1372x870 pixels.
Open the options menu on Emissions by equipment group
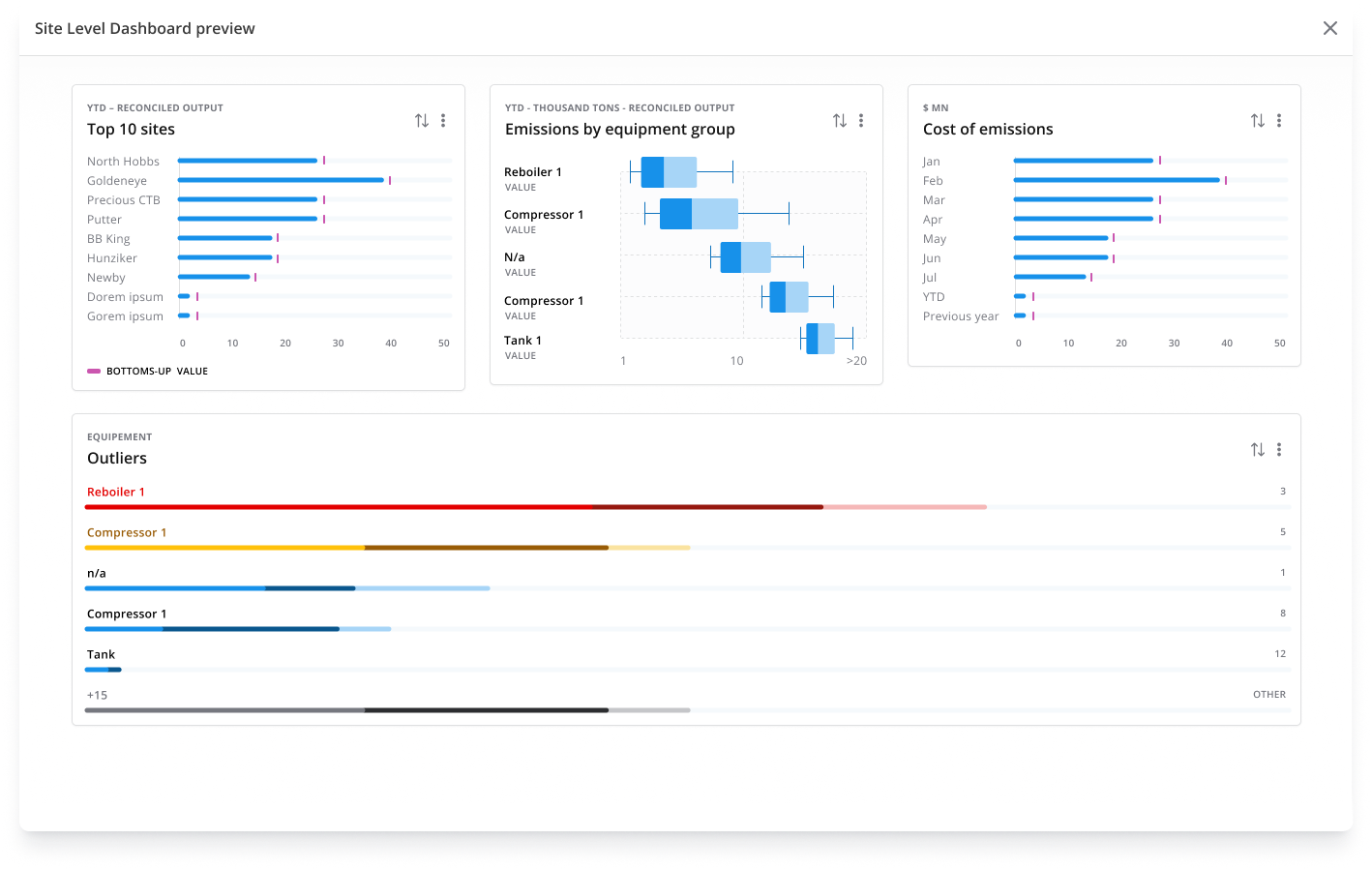click(x=862, y=120)
